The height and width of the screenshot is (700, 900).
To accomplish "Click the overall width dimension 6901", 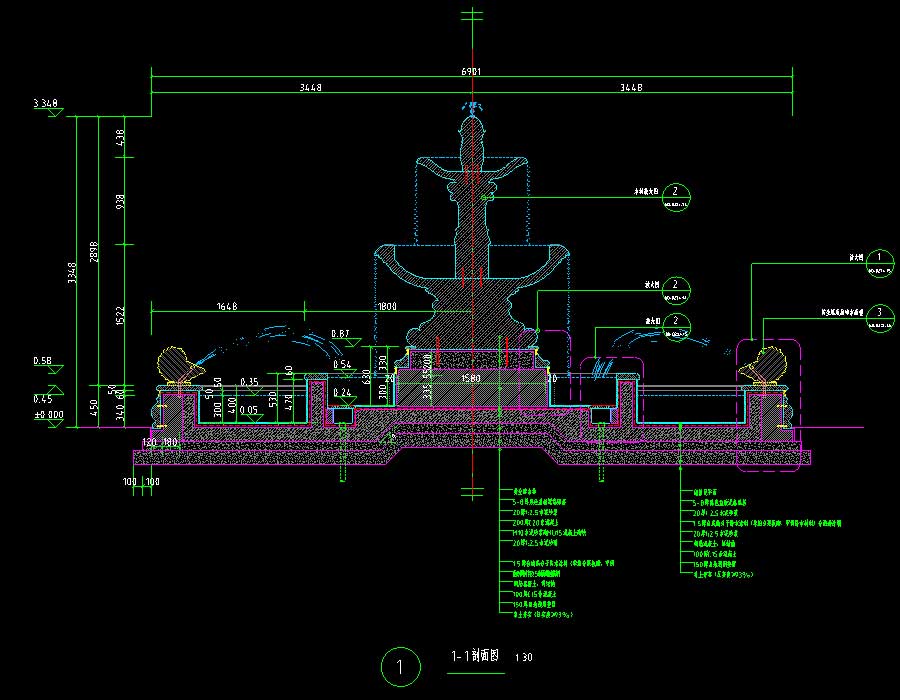I will point(471,72).
